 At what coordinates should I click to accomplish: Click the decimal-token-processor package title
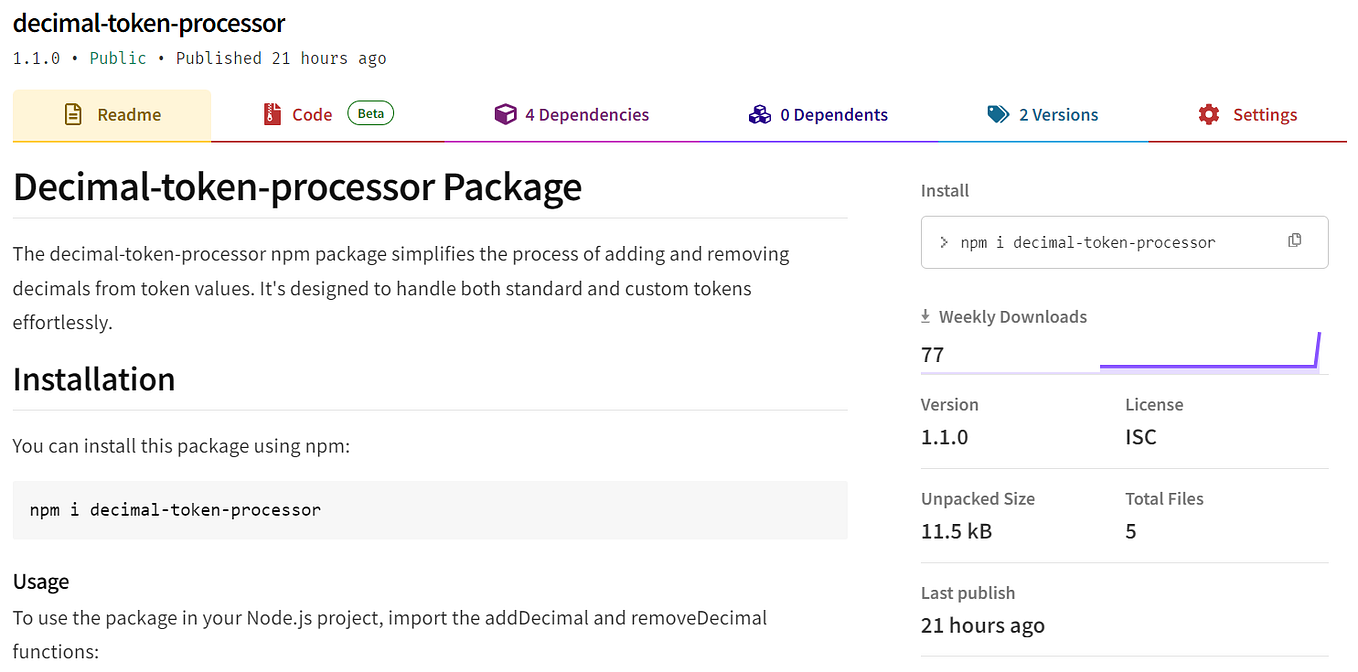tap(148, 23)
